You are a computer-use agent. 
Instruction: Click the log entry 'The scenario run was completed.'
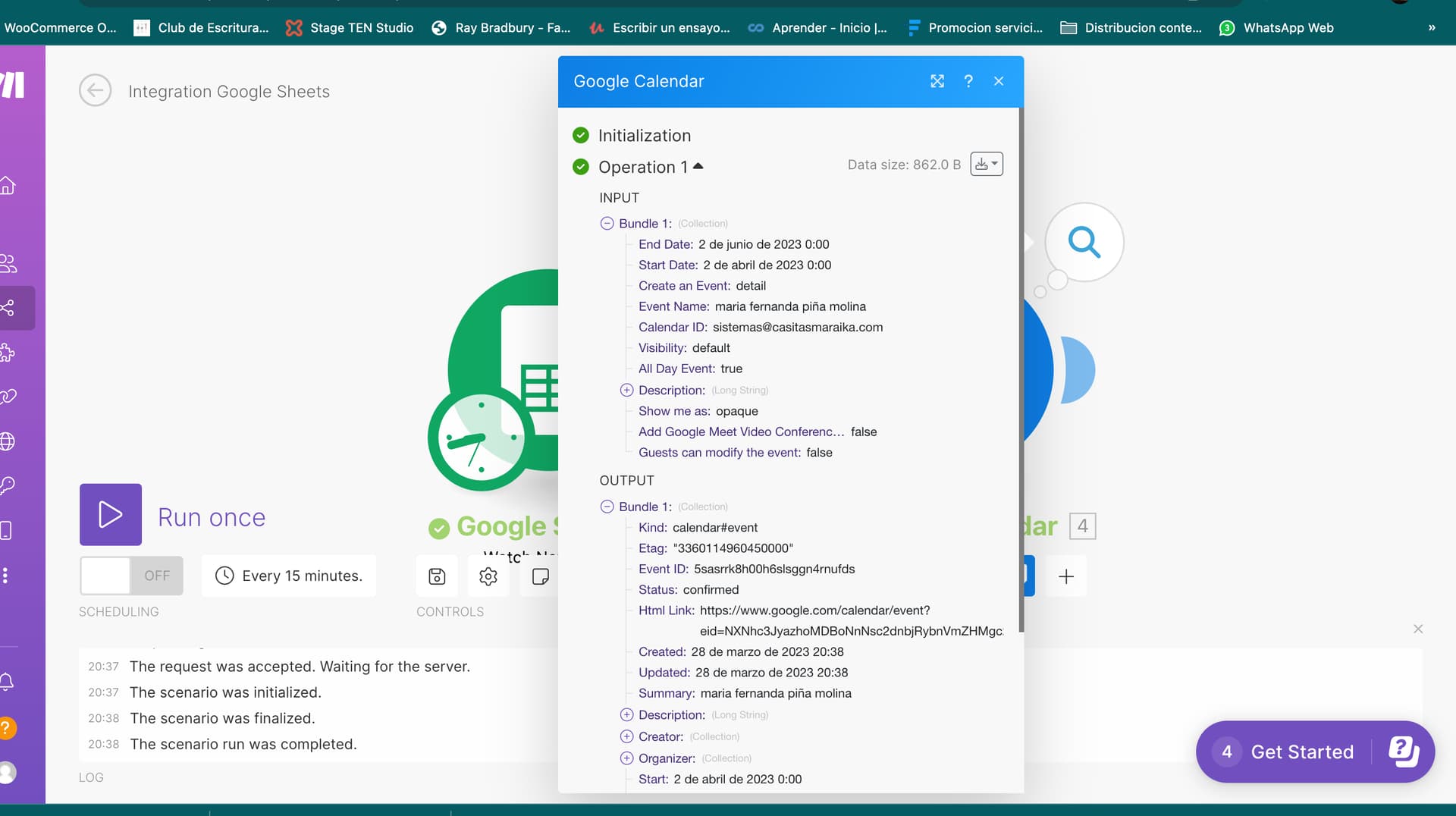[243, 744]
